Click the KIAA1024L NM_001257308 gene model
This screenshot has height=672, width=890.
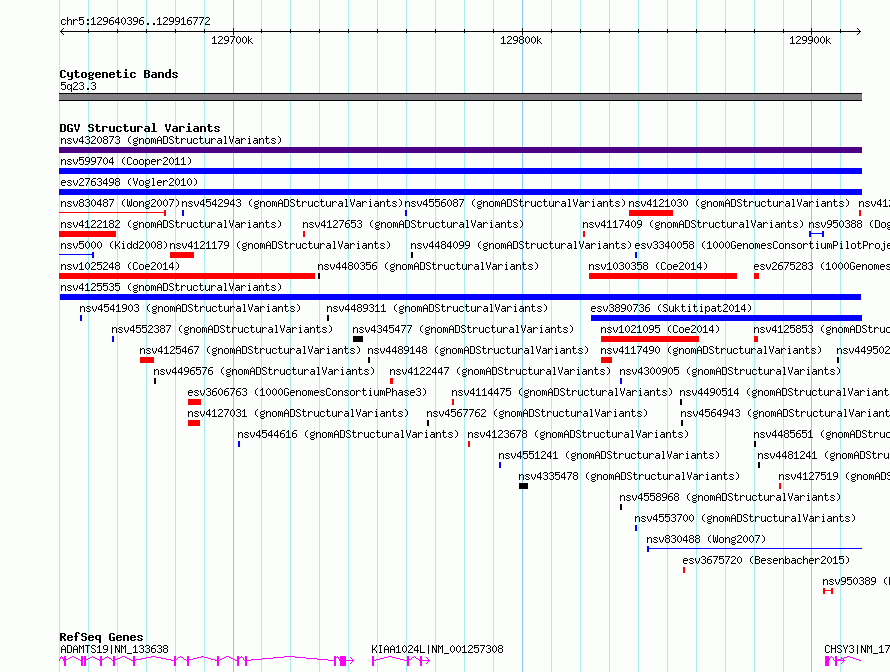pyautogui.click(x=401, y=661)
